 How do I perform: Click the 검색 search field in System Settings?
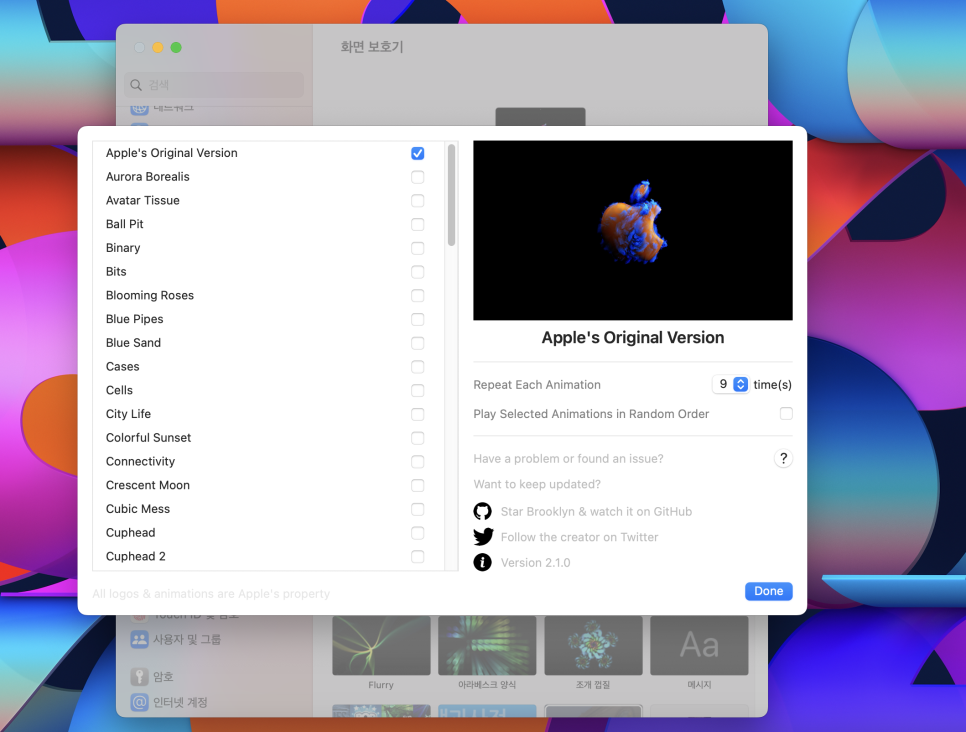[x=214, y=85]
